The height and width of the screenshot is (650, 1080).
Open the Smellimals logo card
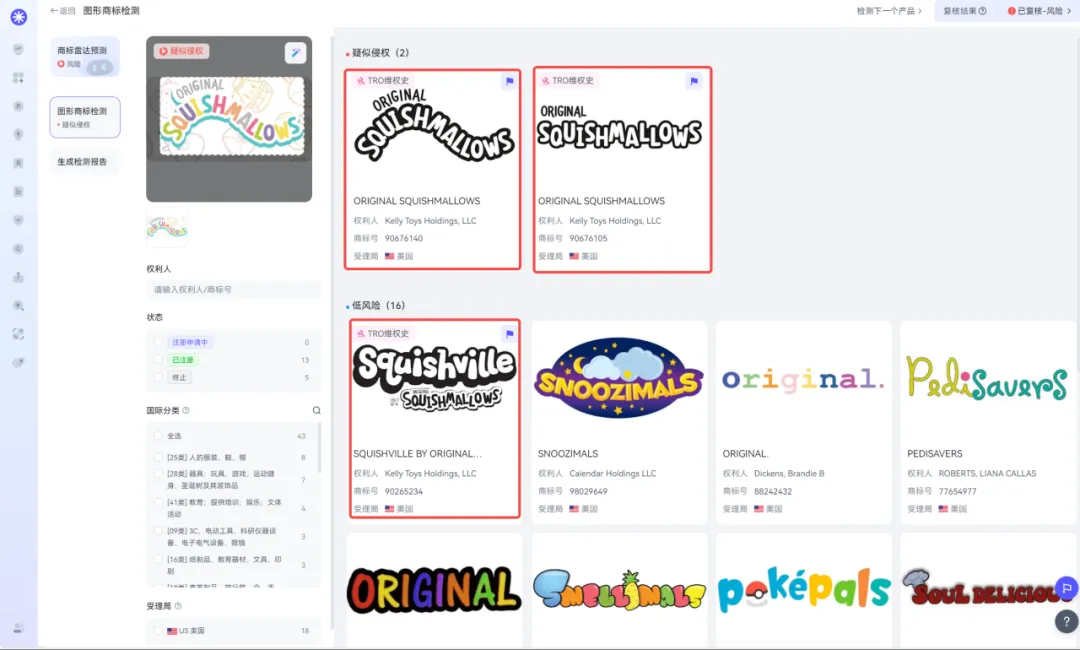(x=619, y=590)
